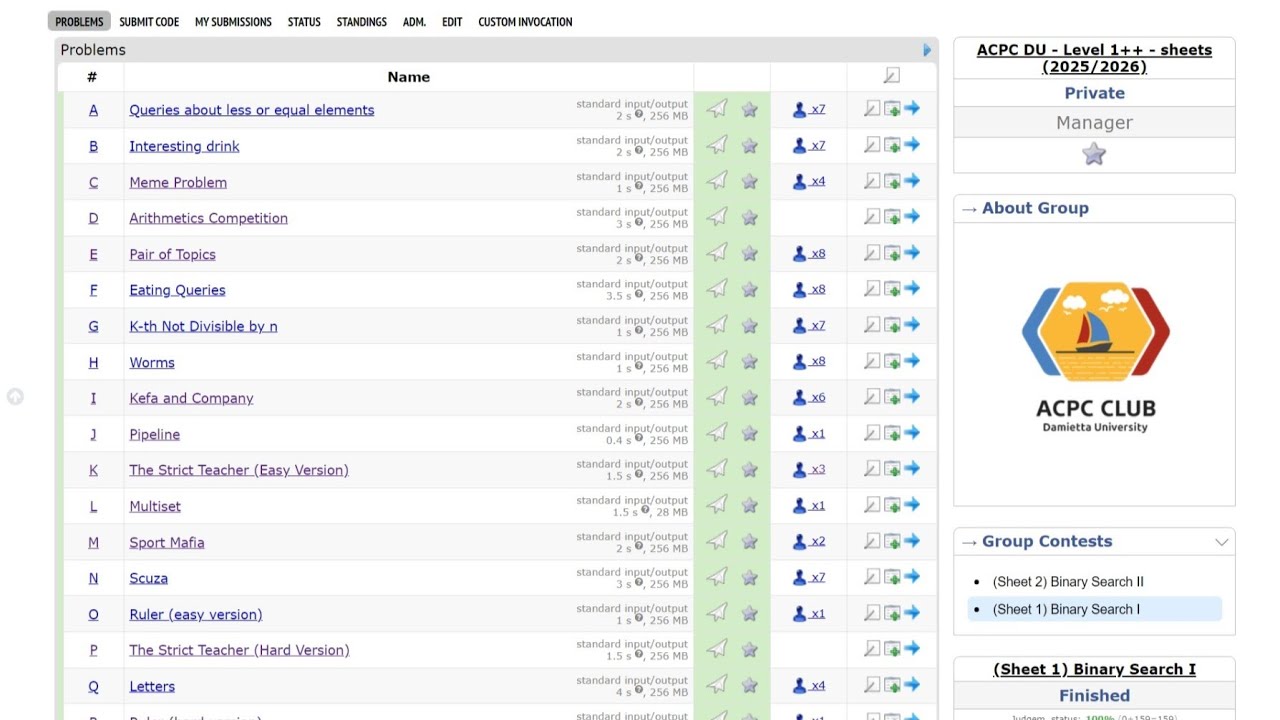
Task: Open (Sheet 1) Binary Search I heading link
Action: (x=1094, y=669)
